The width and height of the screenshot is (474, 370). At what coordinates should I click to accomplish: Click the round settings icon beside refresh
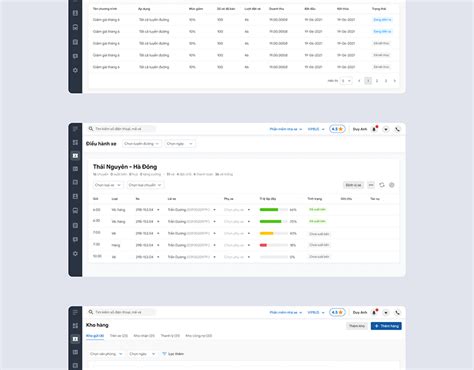coord(392,185)
